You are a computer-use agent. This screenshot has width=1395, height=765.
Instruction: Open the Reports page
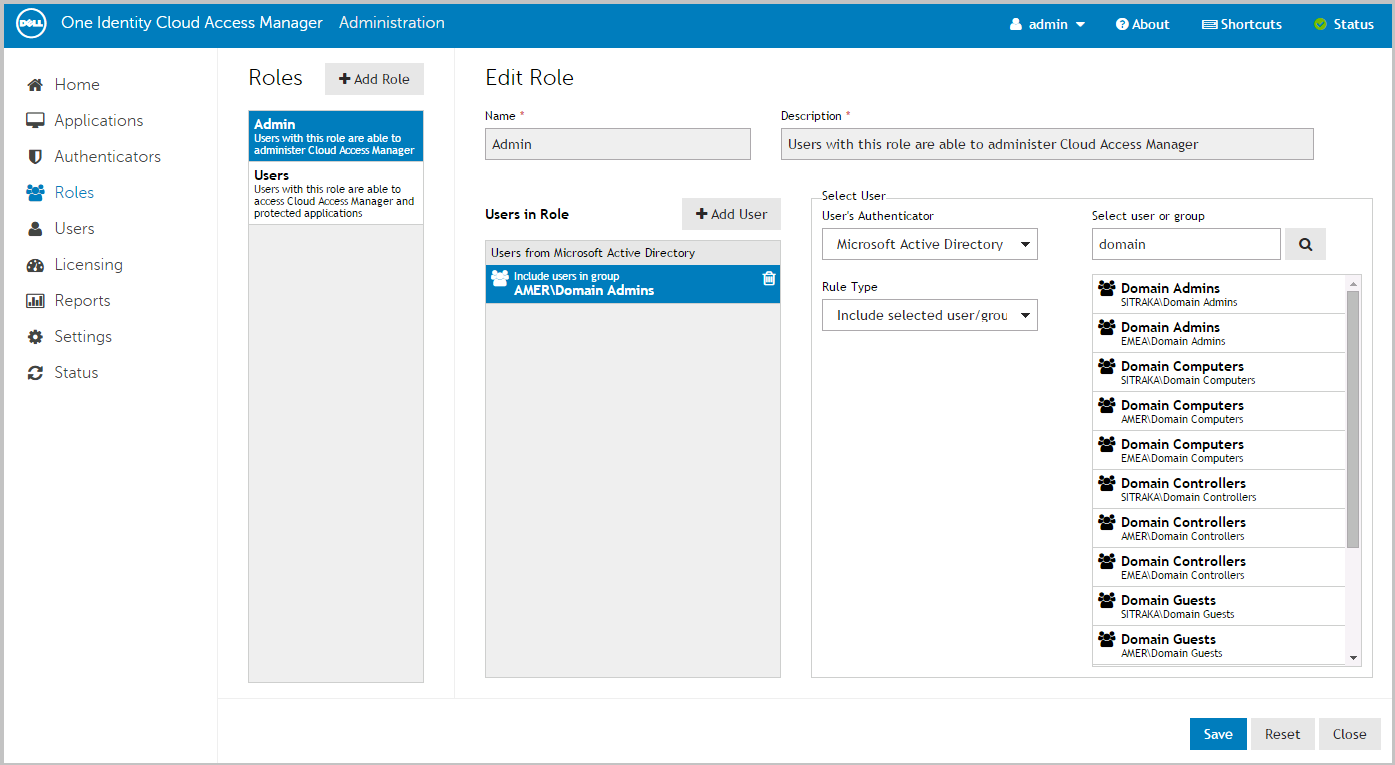[x=82, y=301]
